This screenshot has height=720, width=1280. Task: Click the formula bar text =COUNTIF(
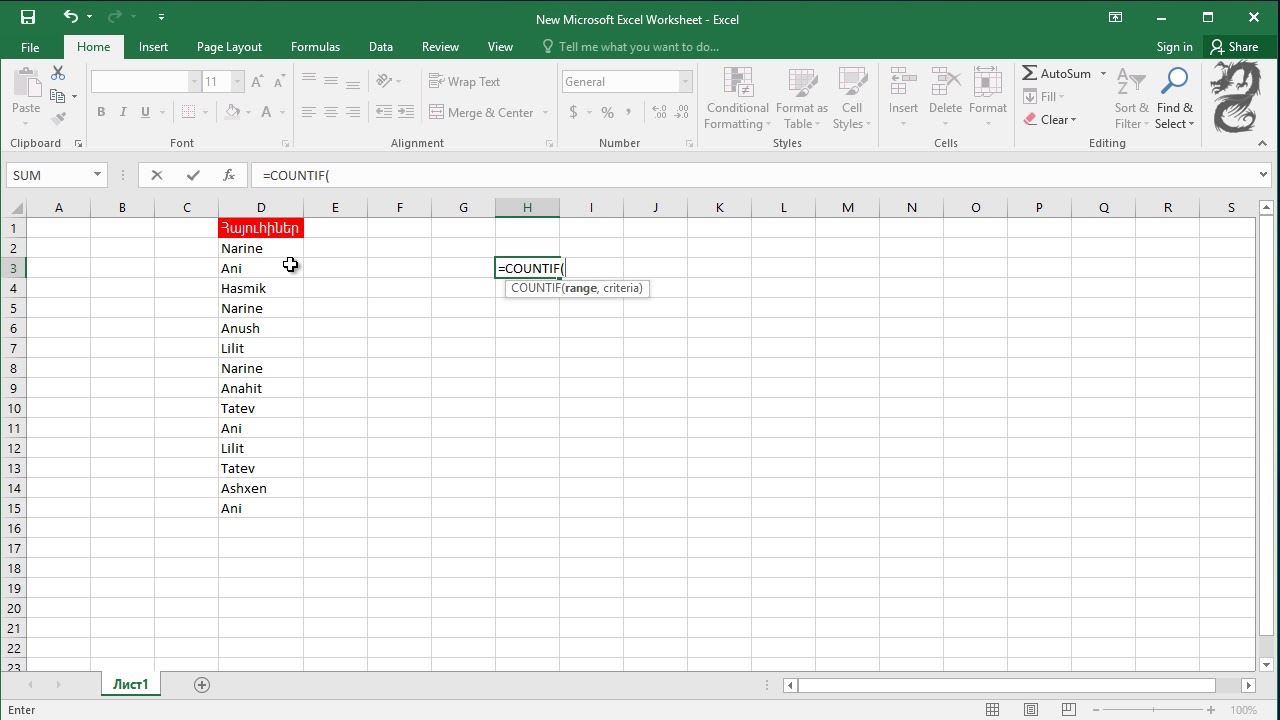[296, 175]
